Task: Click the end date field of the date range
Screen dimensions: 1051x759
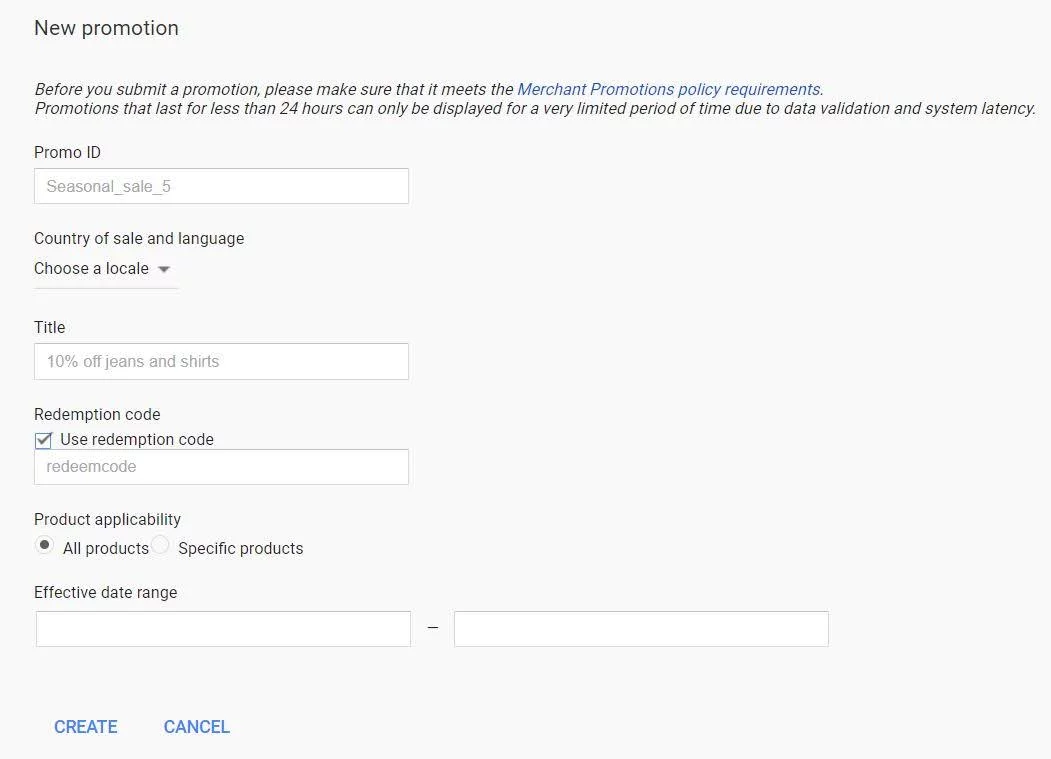Action: [x=641, y=629]
